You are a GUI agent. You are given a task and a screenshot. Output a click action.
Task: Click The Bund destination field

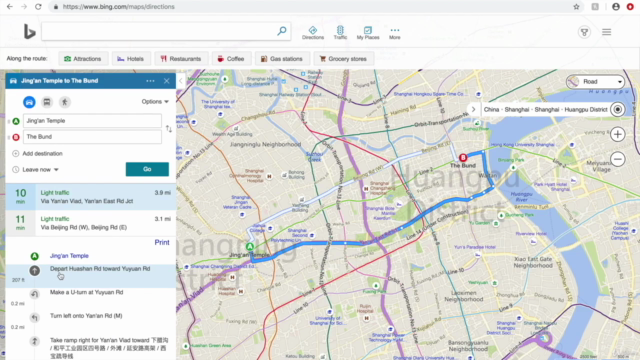point(92,137)
